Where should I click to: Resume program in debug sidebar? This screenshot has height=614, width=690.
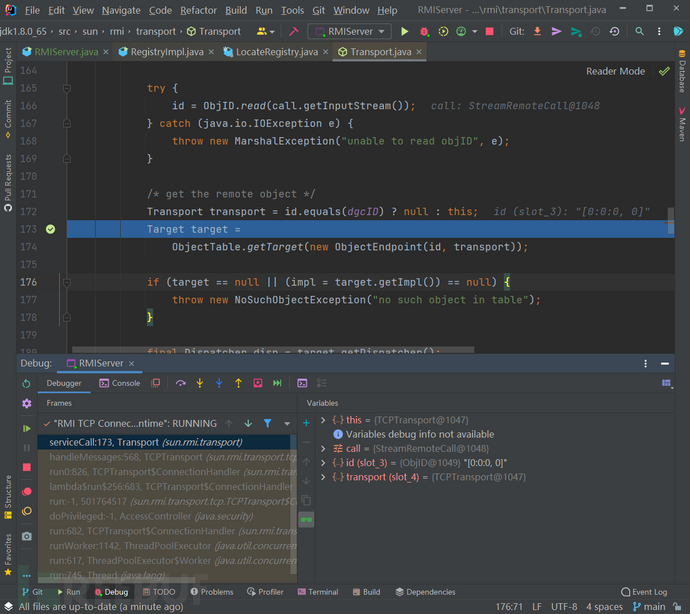pyautogui.click(x=26, y=428)
